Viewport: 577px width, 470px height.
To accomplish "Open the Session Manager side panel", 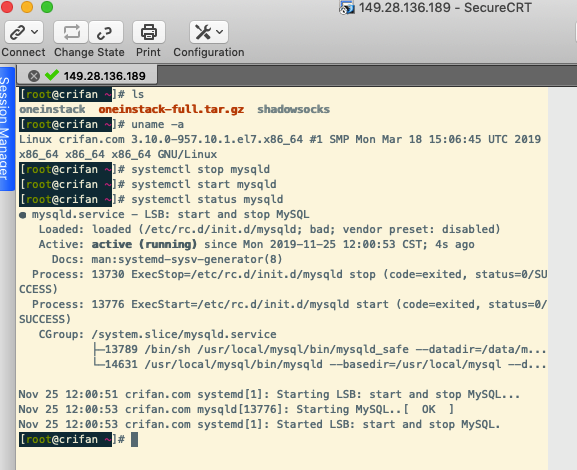I will click(x=6, y=128).
